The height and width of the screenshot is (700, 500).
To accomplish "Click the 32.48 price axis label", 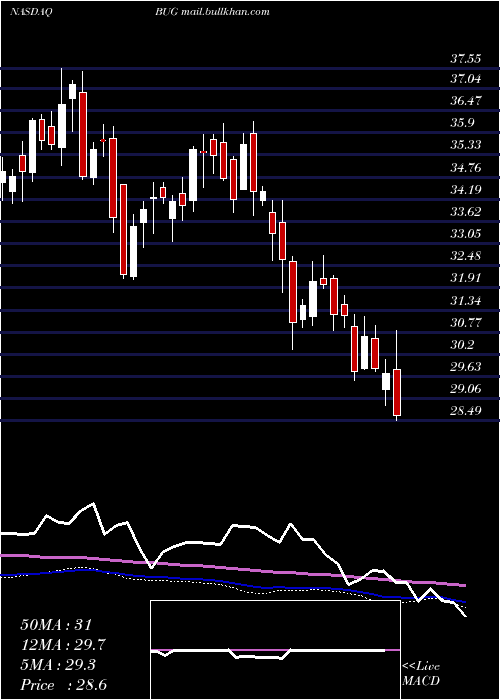I will 465,256.
